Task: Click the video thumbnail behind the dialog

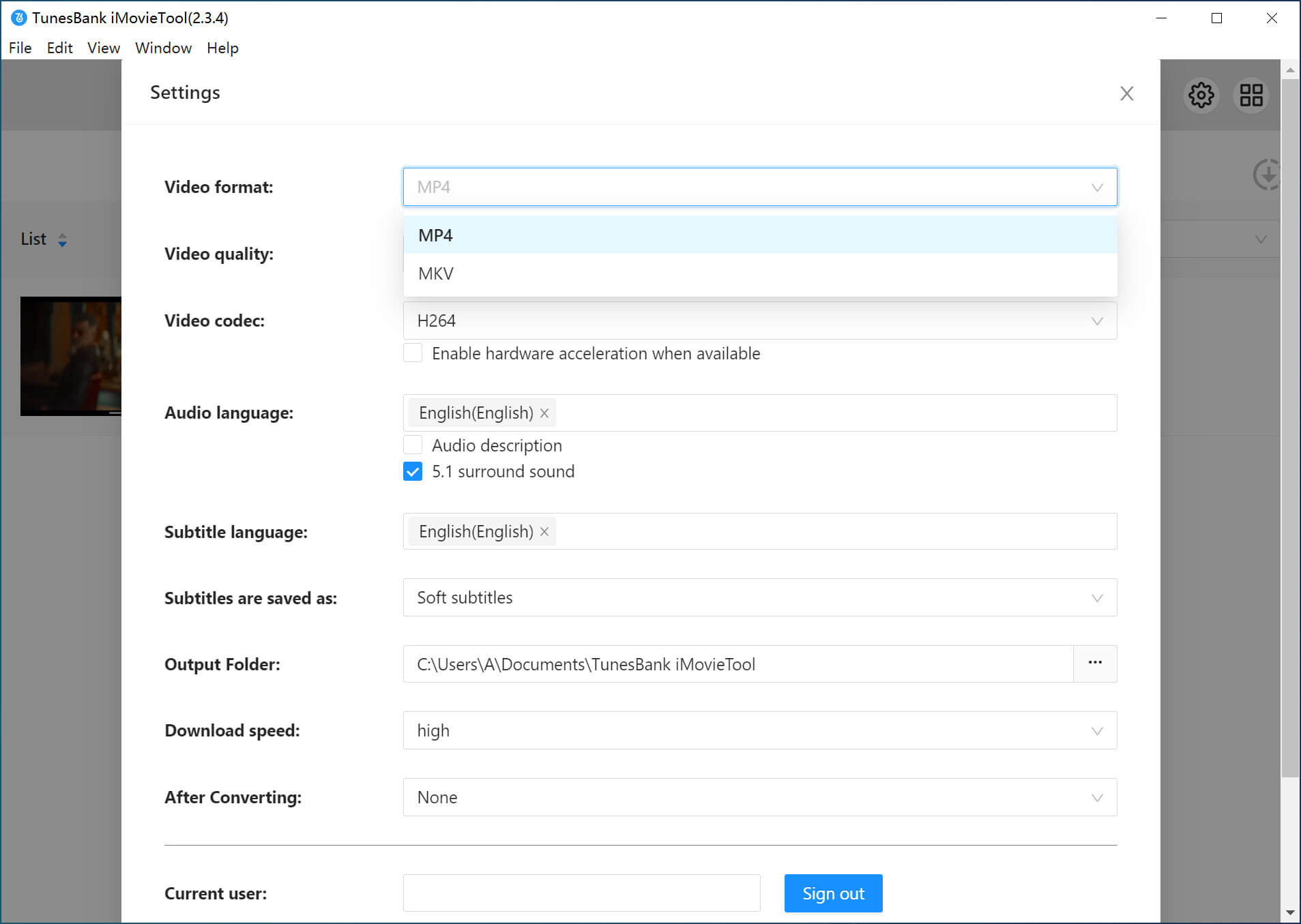Action: click(71, 356)
